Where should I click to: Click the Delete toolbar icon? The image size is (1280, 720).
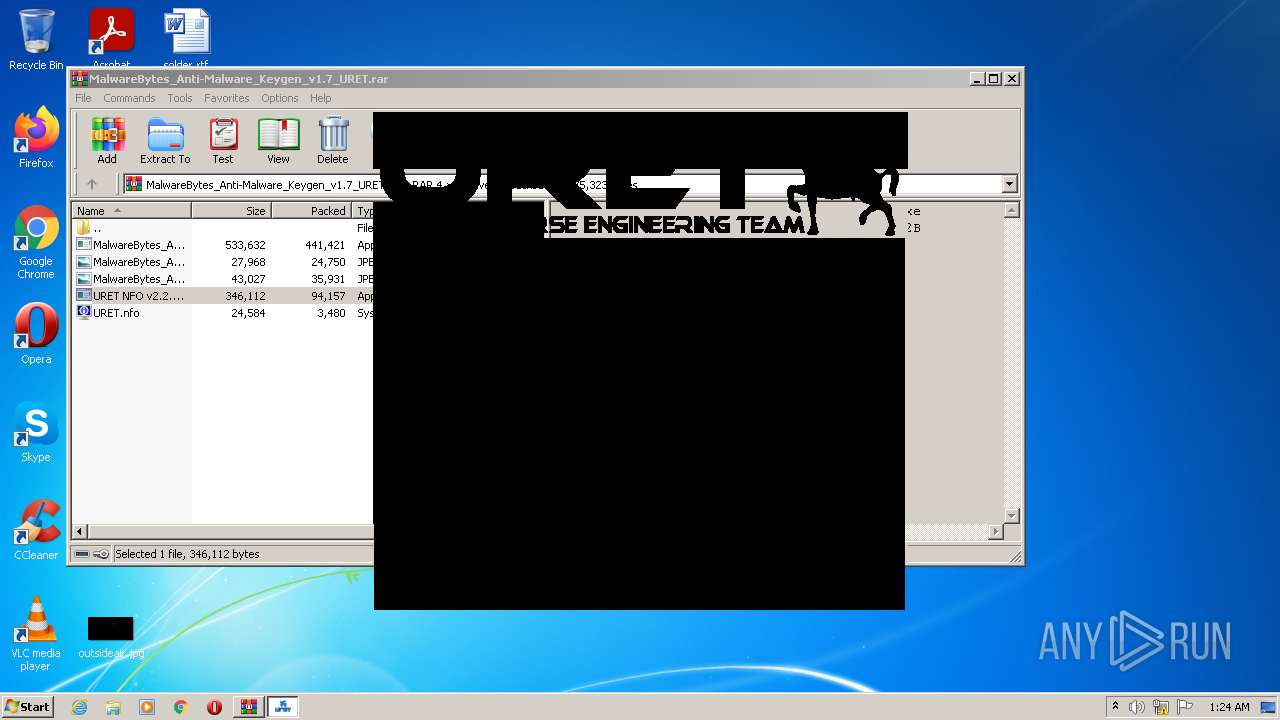coord(333,141)
